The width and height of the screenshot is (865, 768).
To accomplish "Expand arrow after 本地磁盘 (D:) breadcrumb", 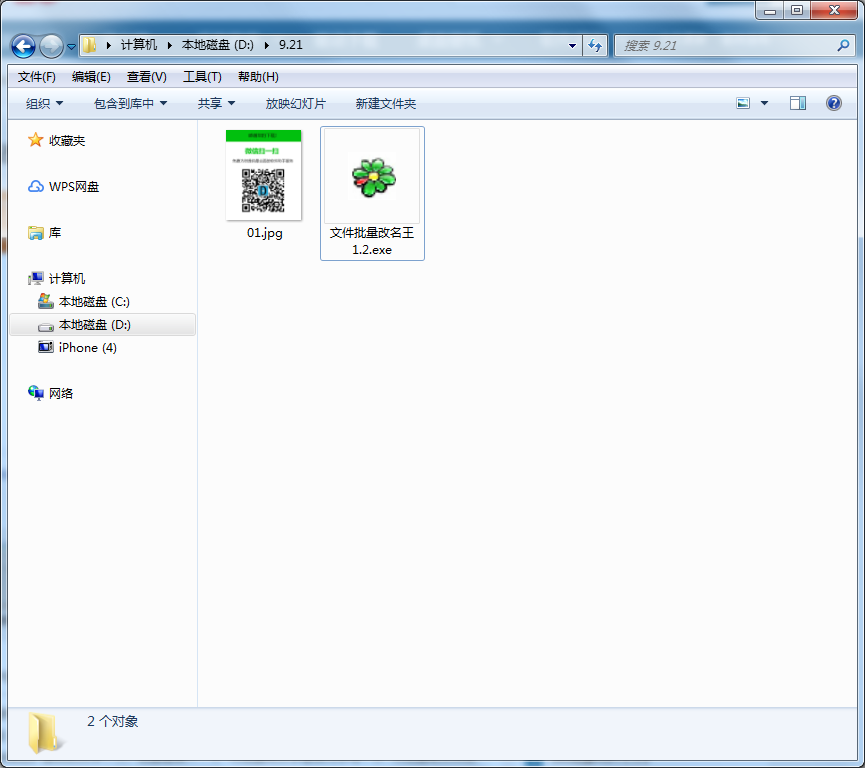I will point(266,45).
